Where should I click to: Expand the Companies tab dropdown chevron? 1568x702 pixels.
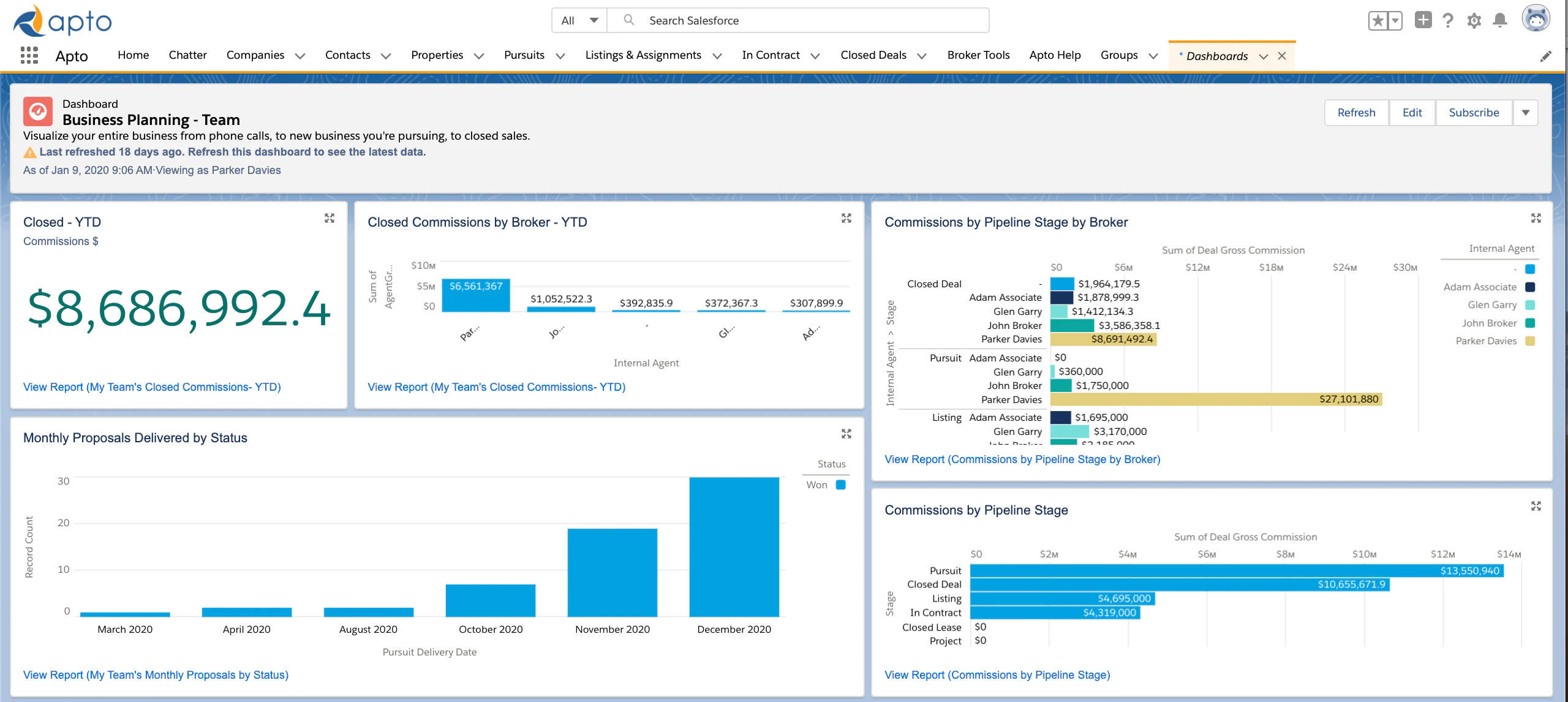pos(300,56)
